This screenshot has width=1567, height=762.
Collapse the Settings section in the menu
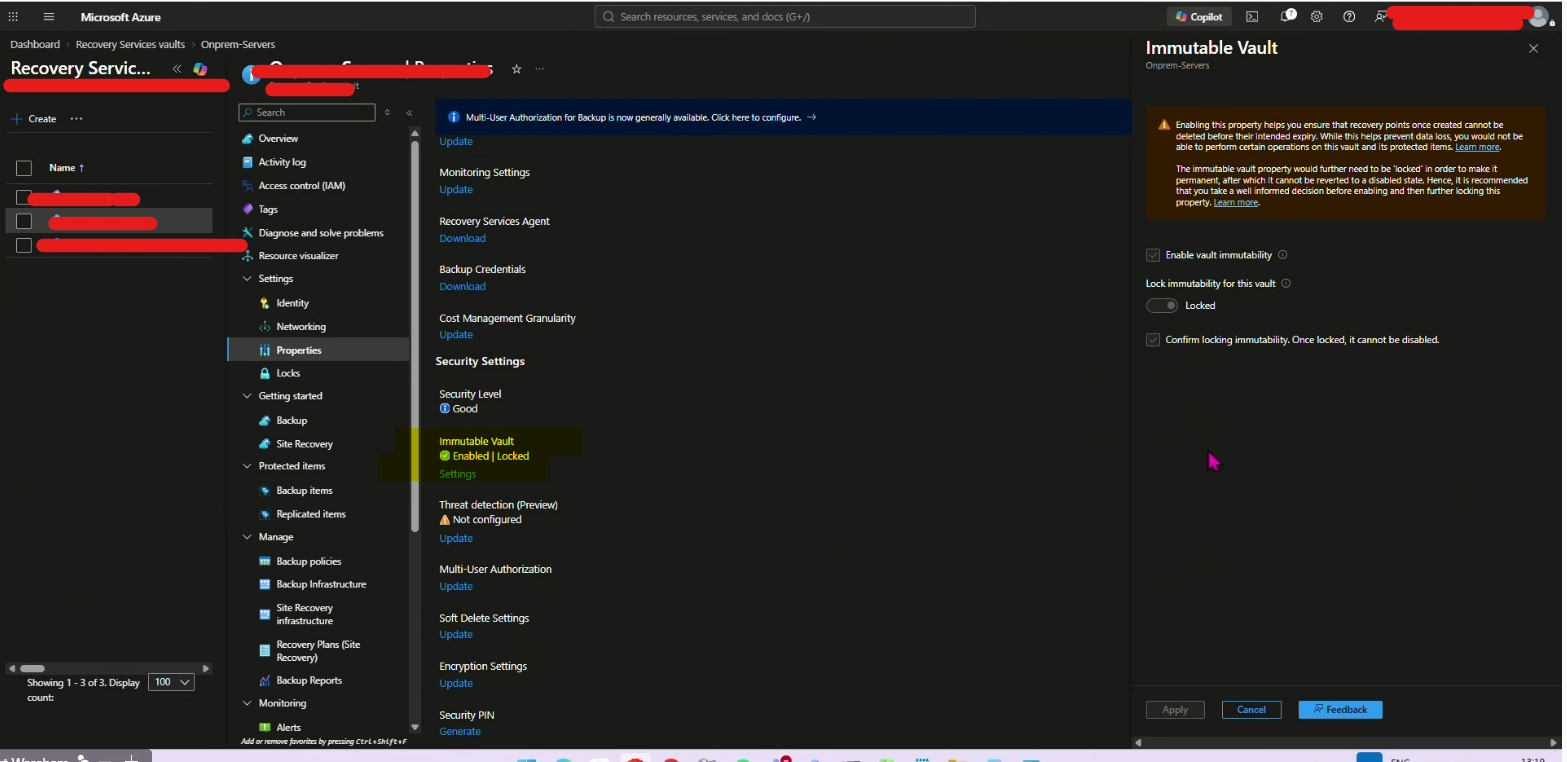click(248, 279)
